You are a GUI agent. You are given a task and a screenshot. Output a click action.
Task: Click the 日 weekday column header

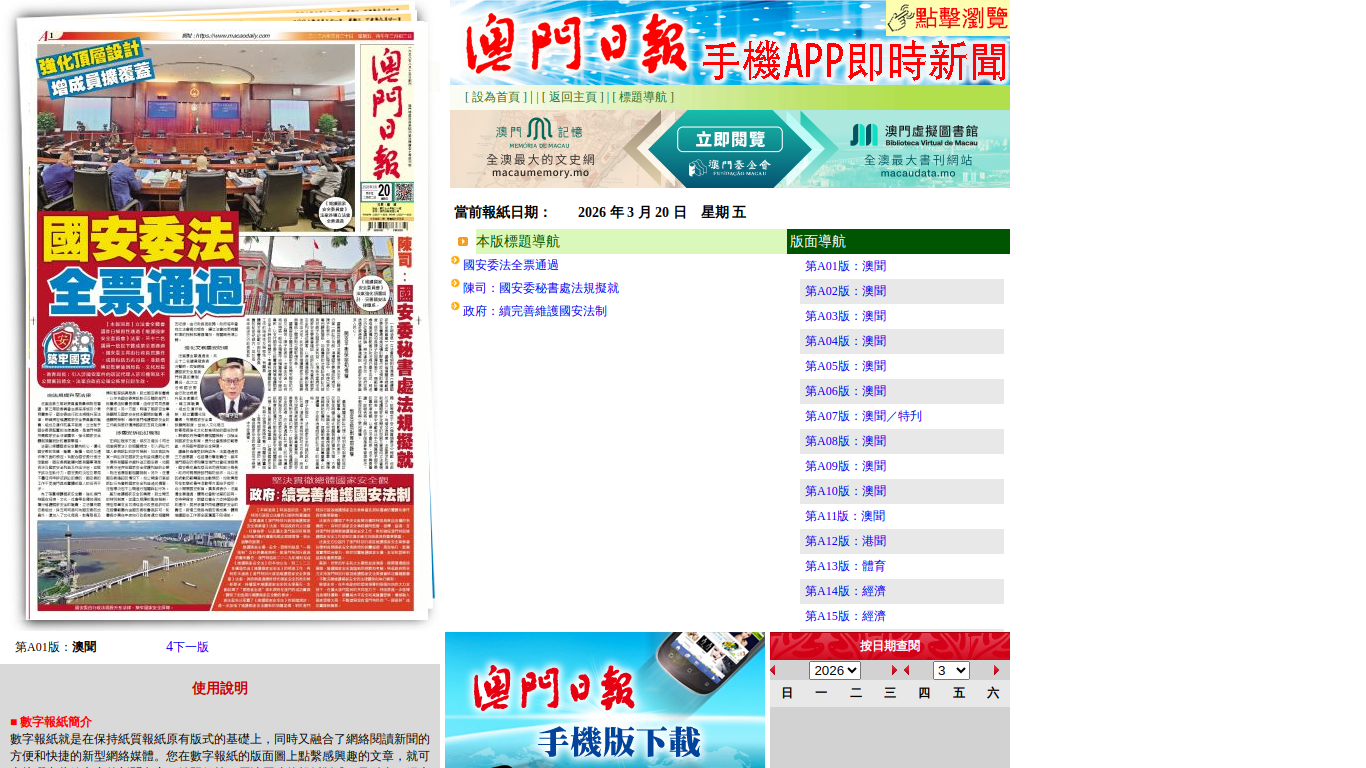click(x=787, y=693)
